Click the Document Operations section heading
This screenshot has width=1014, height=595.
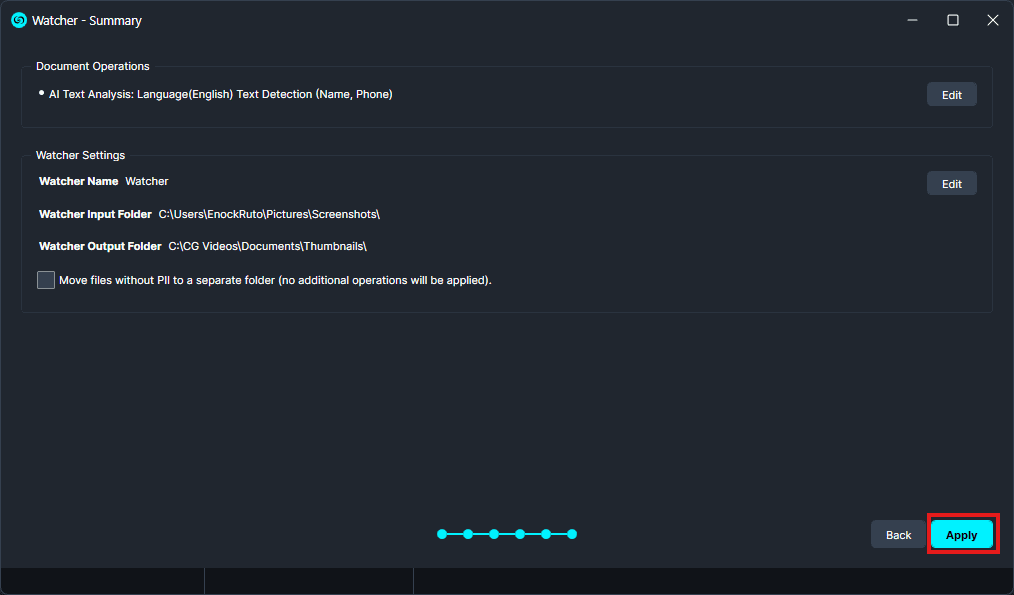coord(93,66)
